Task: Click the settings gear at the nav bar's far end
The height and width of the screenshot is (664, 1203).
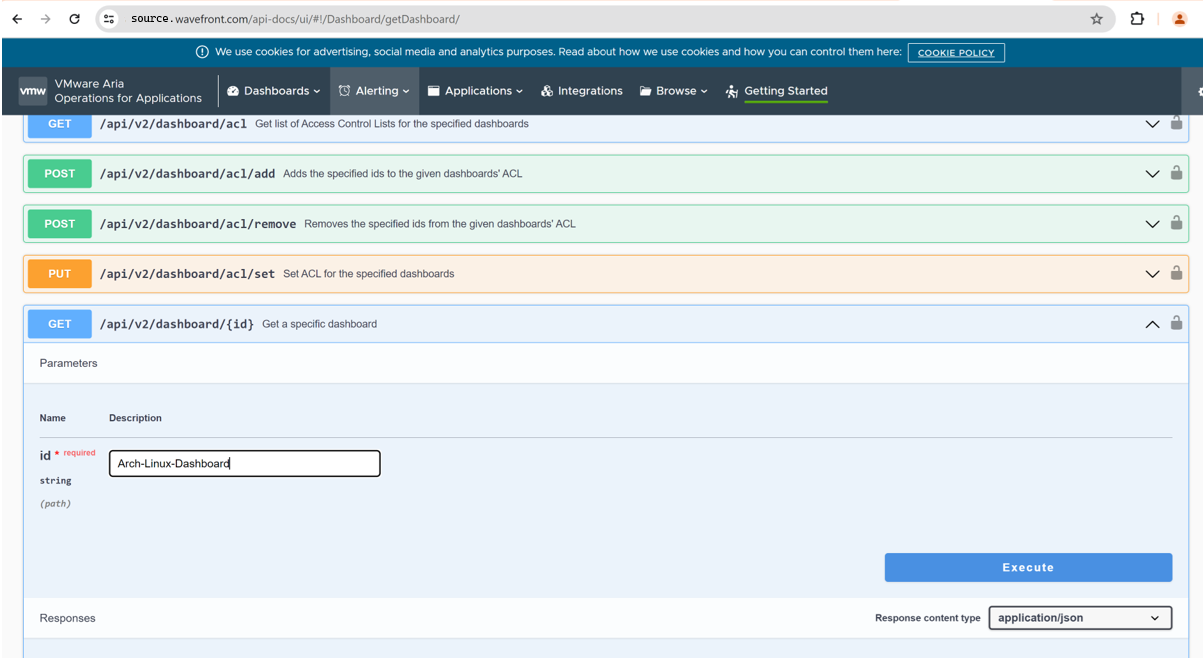Action: point(1199,91)
